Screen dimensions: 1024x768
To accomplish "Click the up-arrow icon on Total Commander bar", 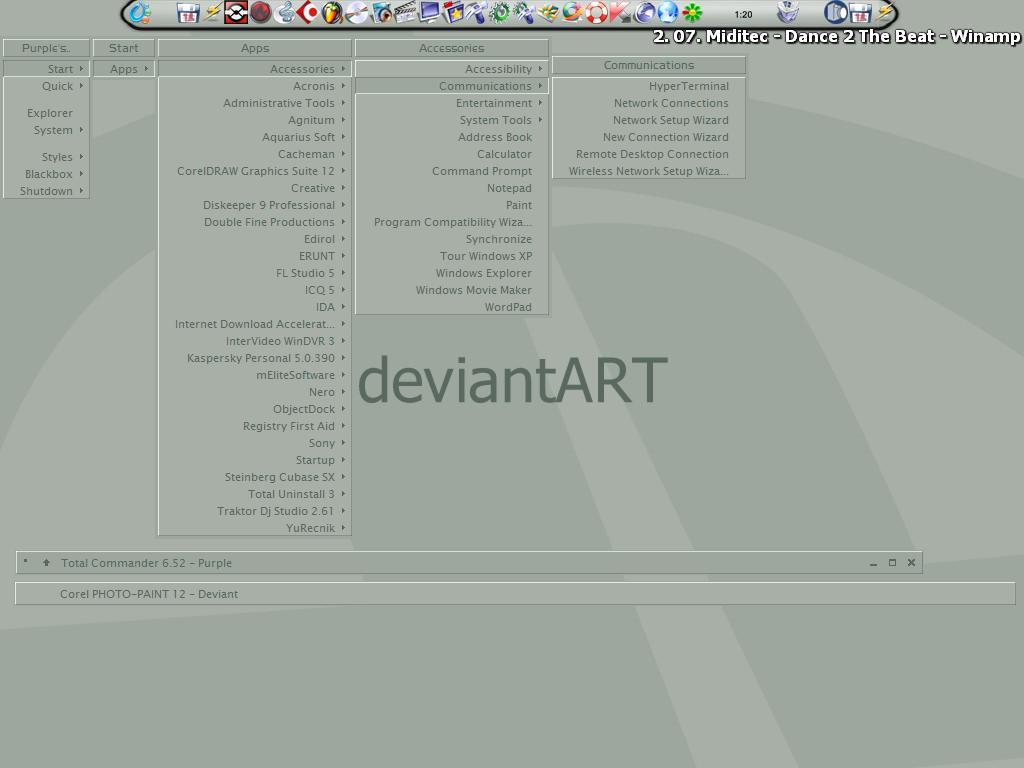I will 46,562.
